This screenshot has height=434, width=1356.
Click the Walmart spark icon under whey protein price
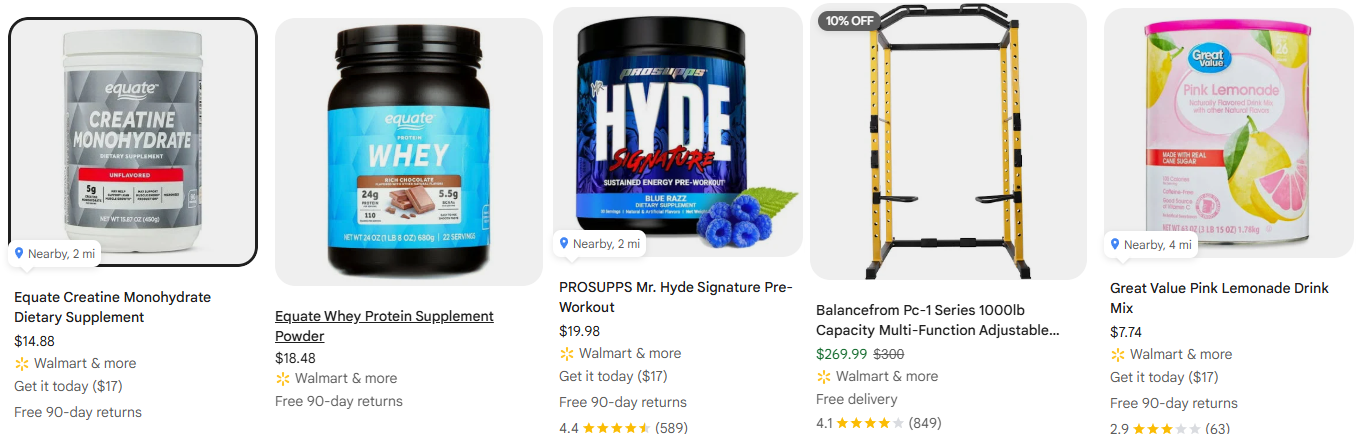(283, 379)
